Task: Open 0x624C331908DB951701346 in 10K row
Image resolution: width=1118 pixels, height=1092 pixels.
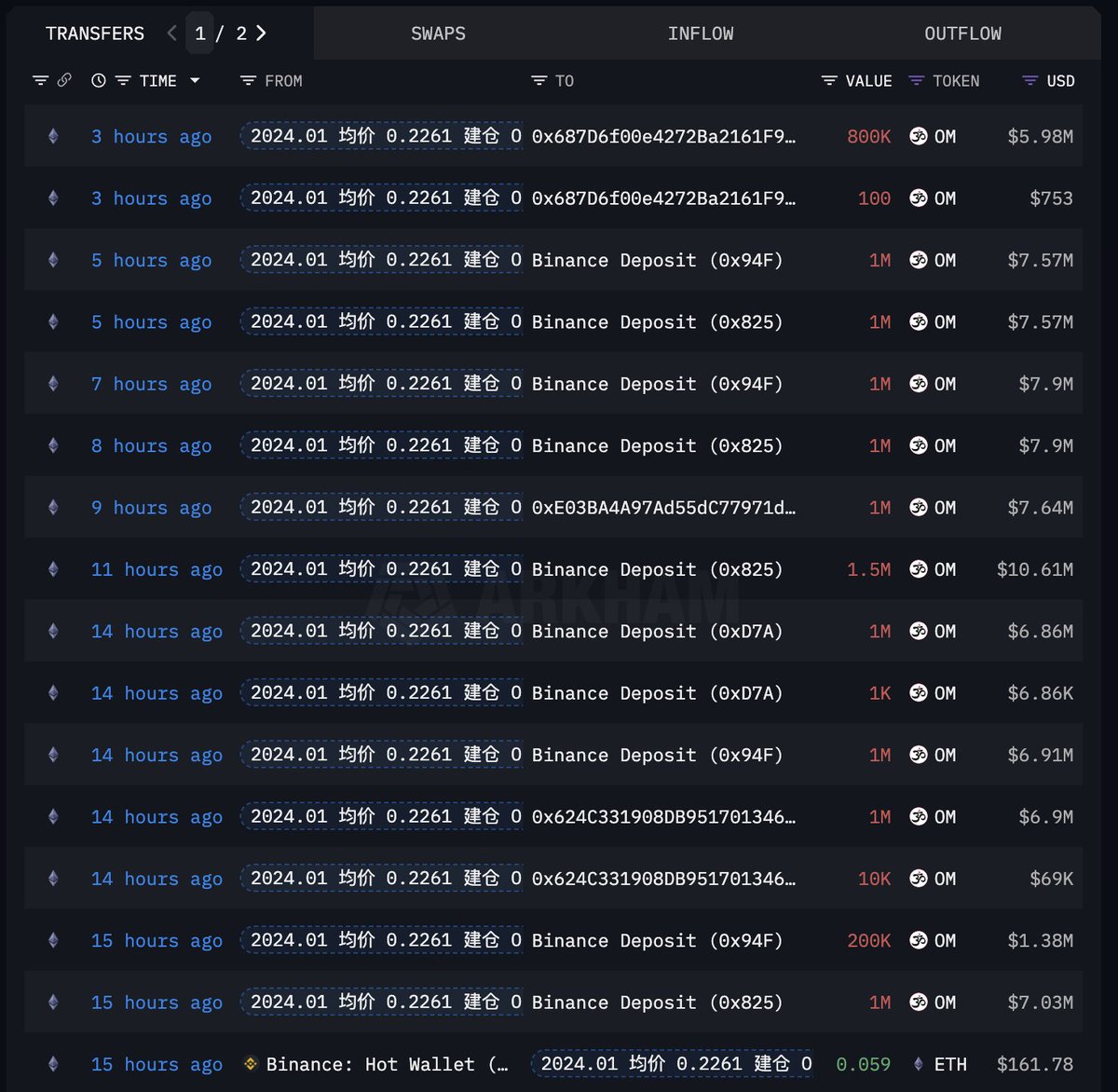Action: click(x=663, y=879)
